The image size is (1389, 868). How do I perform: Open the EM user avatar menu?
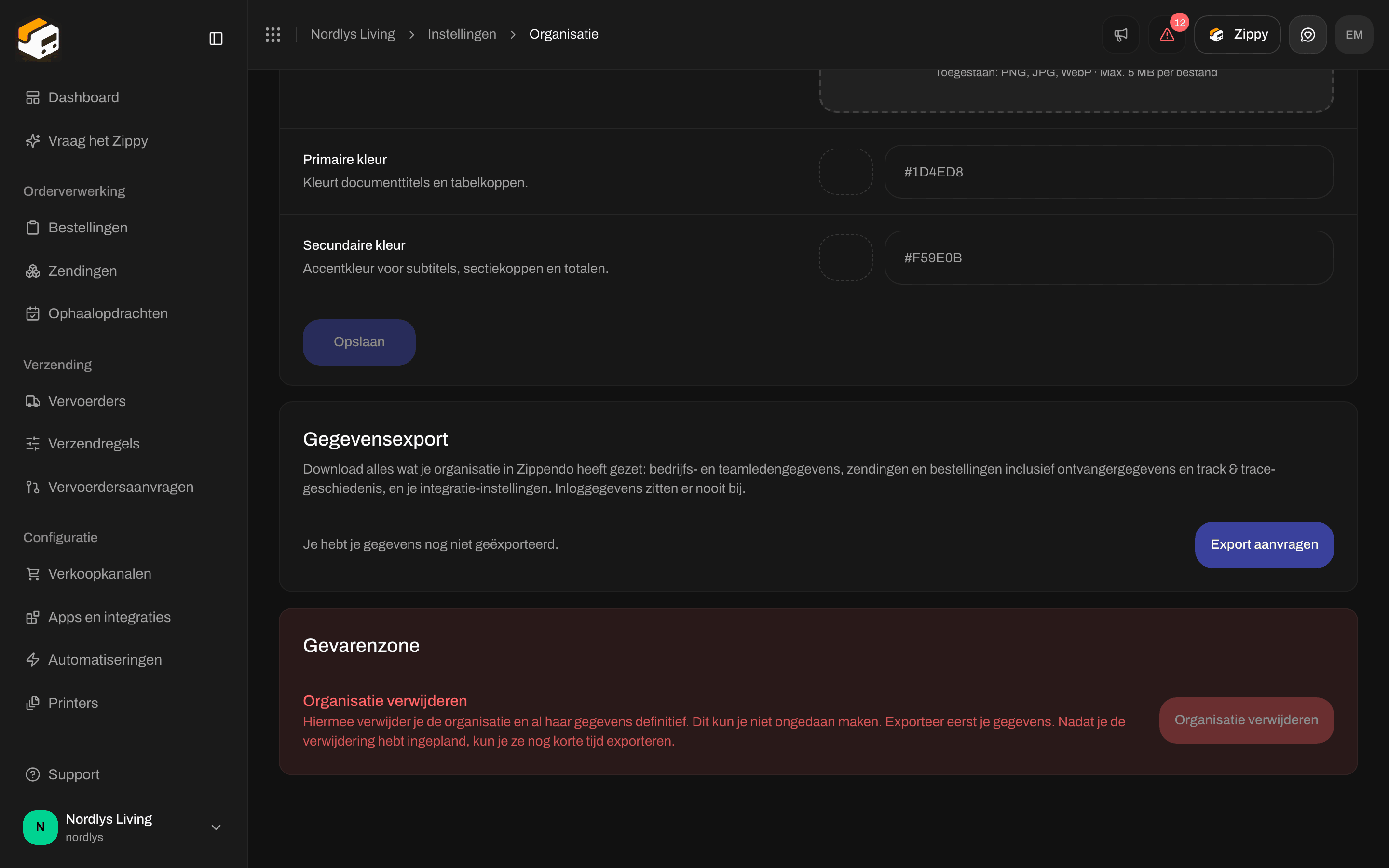tap(1354, 34)
